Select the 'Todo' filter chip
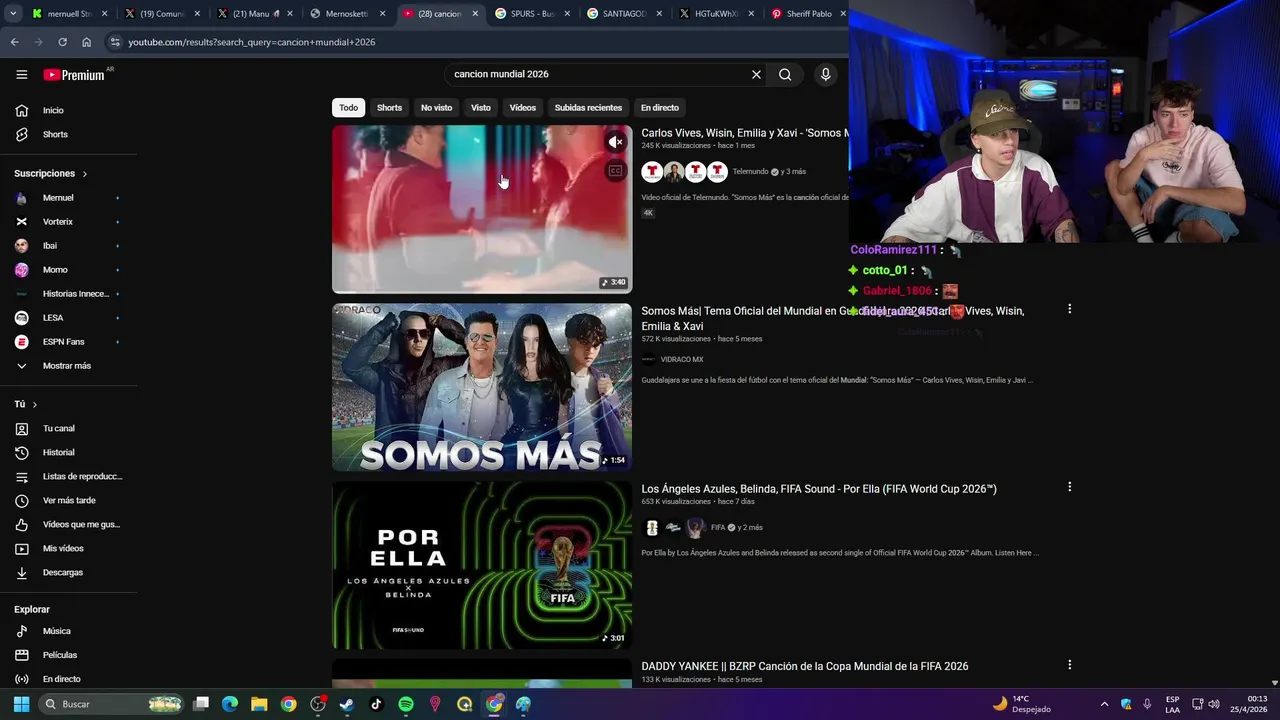This screenshot has width=1280, height=720. [348, 107]
